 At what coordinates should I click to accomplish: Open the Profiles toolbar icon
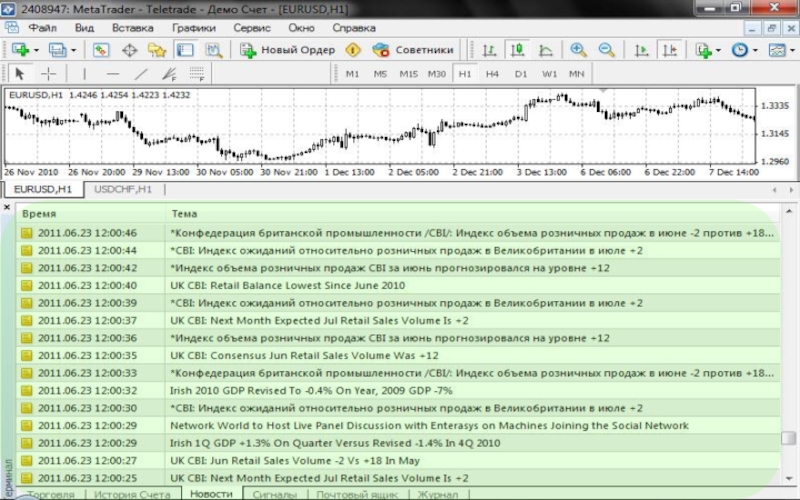[x=57, y=50]
